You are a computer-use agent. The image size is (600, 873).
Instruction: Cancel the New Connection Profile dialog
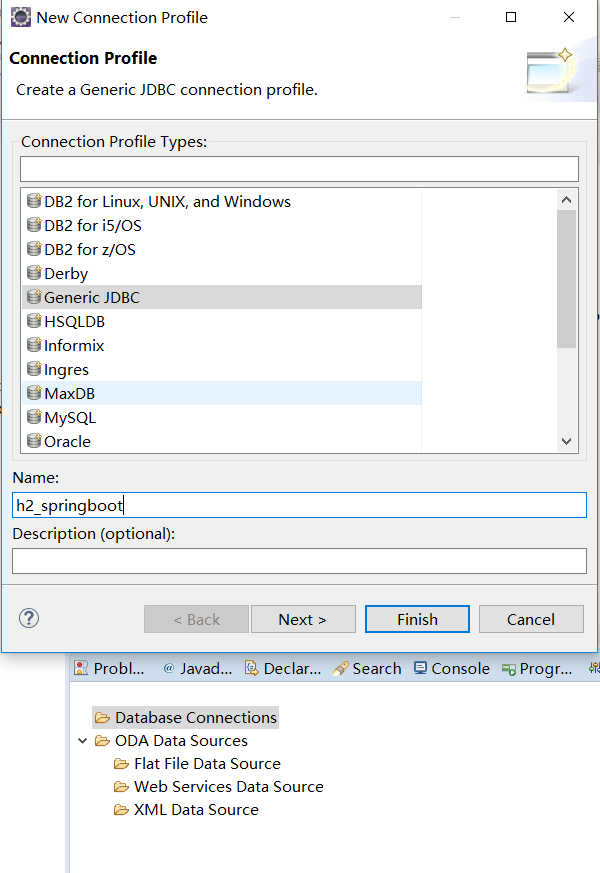click(530, 619)
